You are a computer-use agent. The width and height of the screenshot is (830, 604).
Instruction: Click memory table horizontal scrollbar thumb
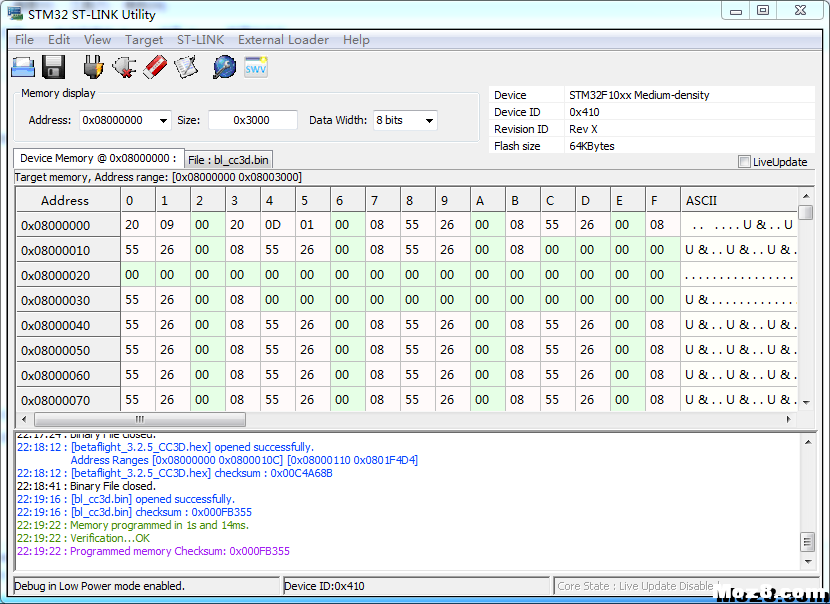point(140,419)
